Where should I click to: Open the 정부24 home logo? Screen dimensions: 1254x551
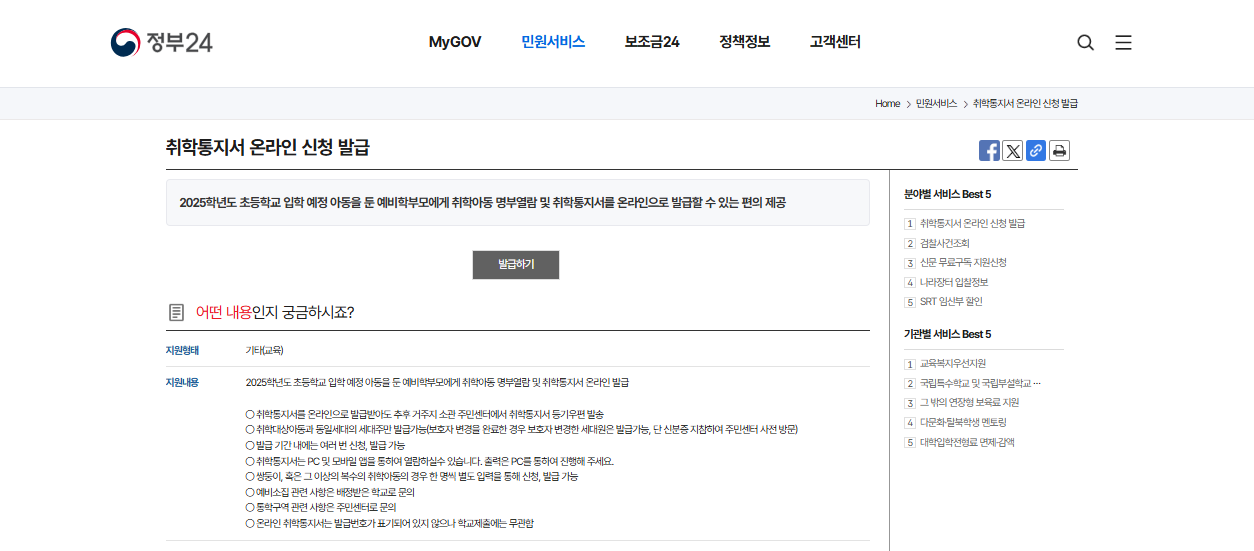click(161, 42)
